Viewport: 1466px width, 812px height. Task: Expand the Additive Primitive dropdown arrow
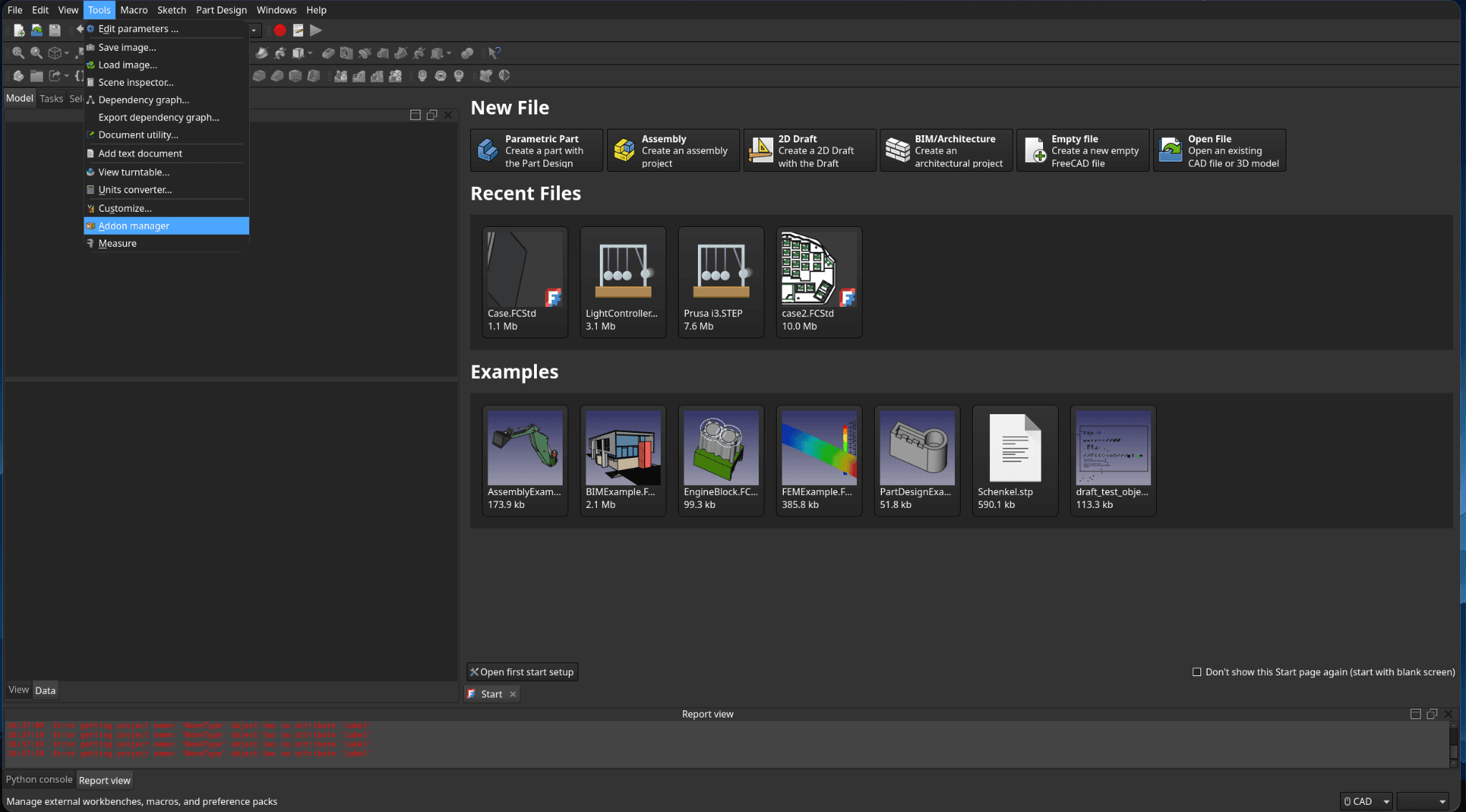point(310,53)
